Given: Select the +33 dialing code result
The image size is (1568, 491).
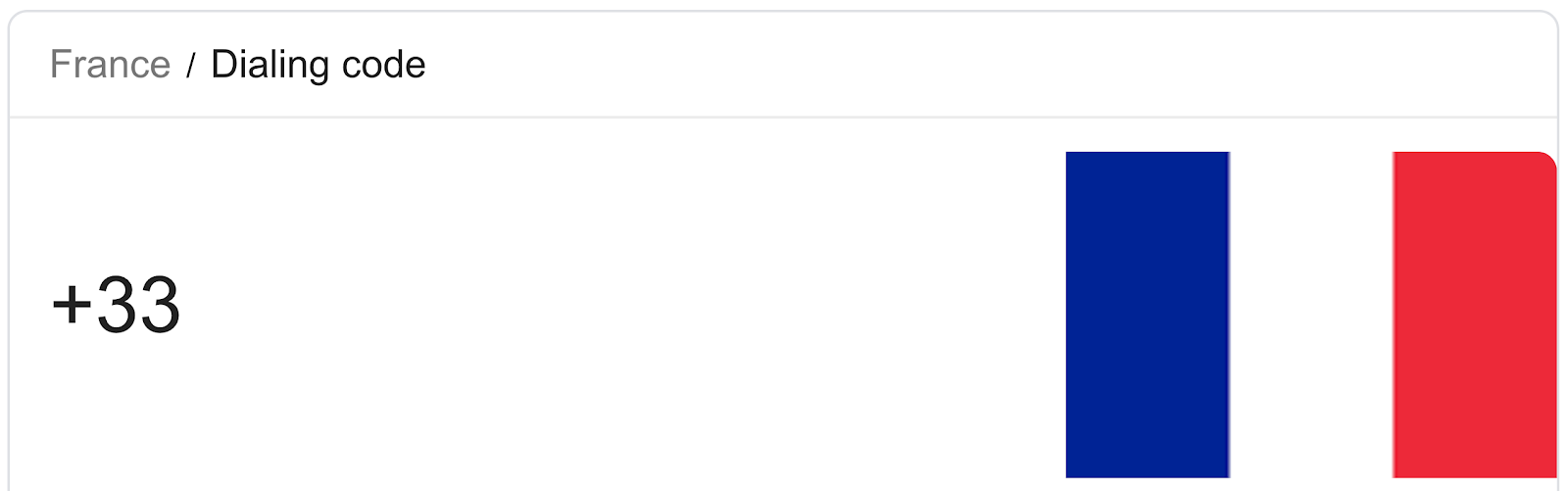Looking at the screenshot, I should (116, 305).
